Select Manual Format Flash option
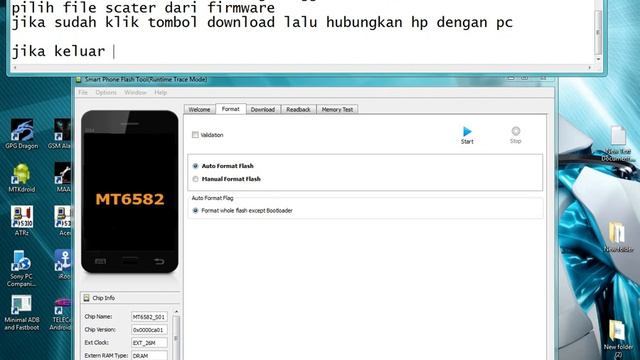 point(195,179)
